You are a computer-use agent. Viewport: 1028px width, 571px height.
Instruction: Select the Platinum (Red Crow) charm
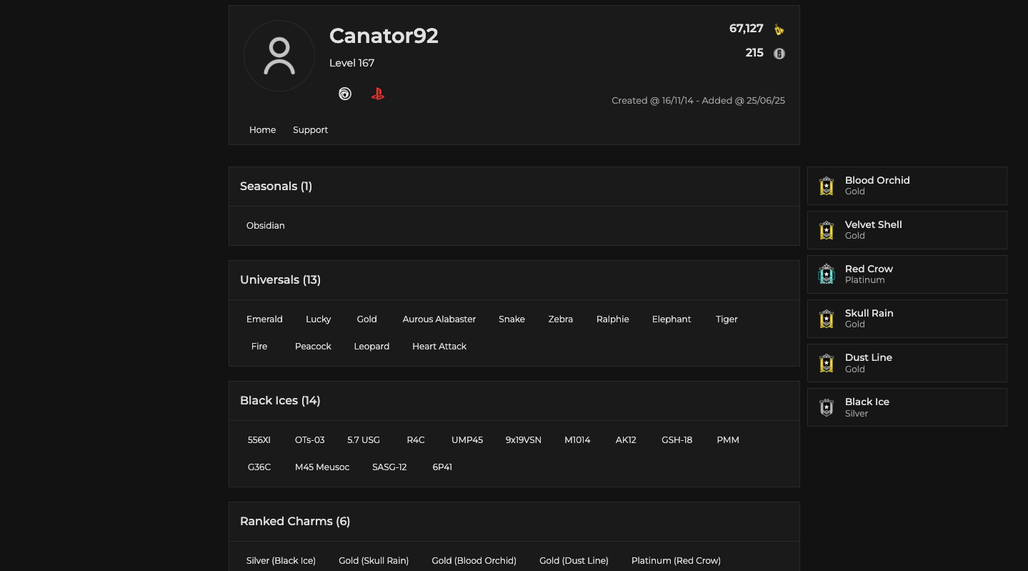[676, 561]
